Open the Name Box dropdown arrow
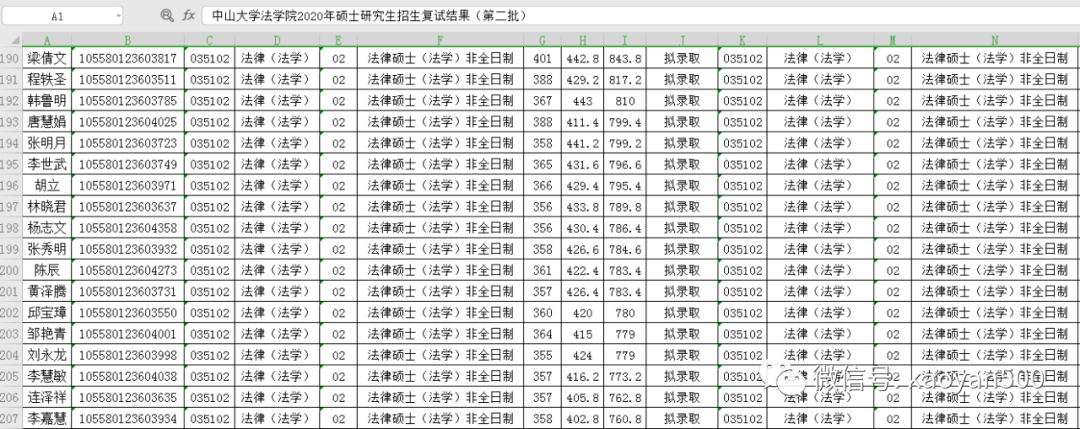Screen dimensions: 1080x429 pos(118,15)
